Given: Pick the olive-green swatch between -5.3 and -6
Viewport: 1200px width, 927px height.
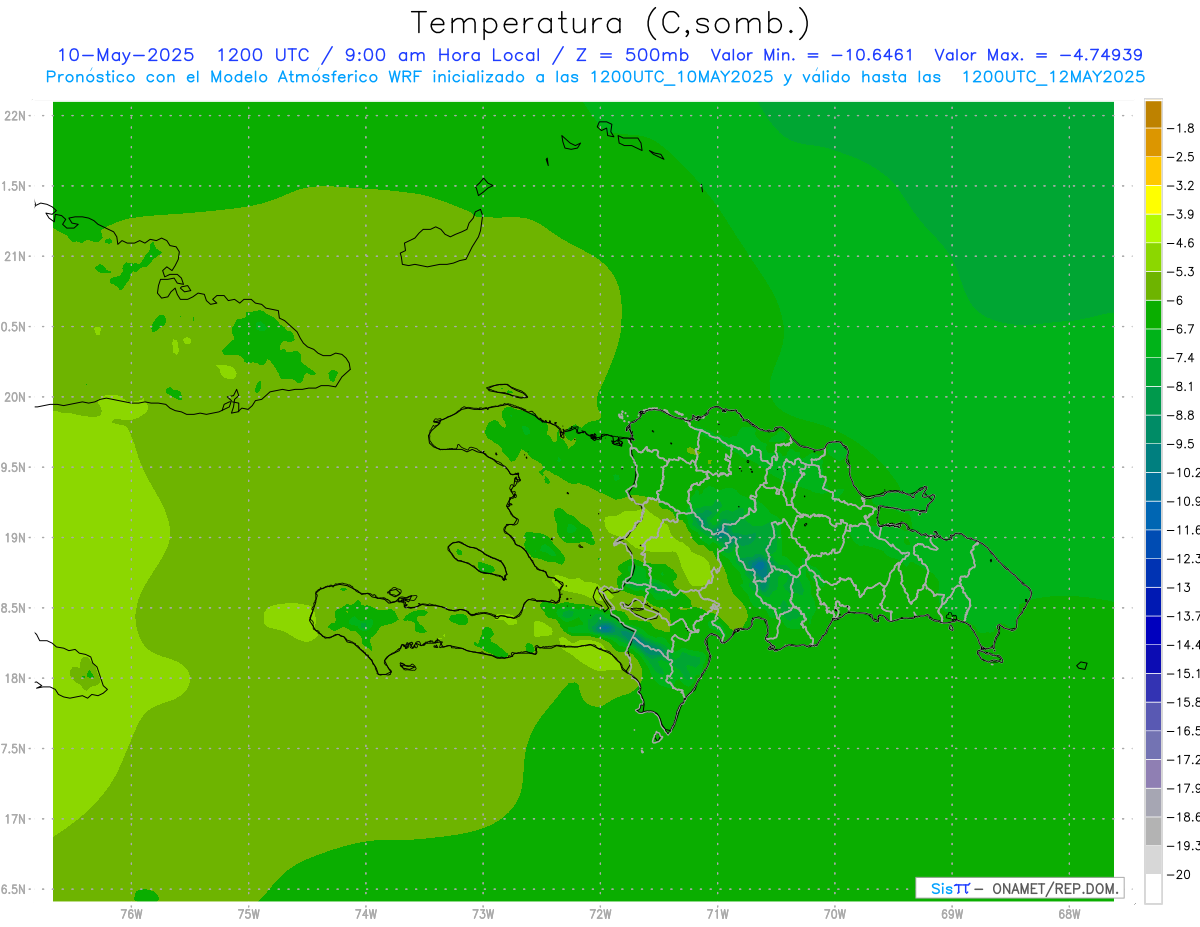Looking at the screenshot, I should (1153, 286).
